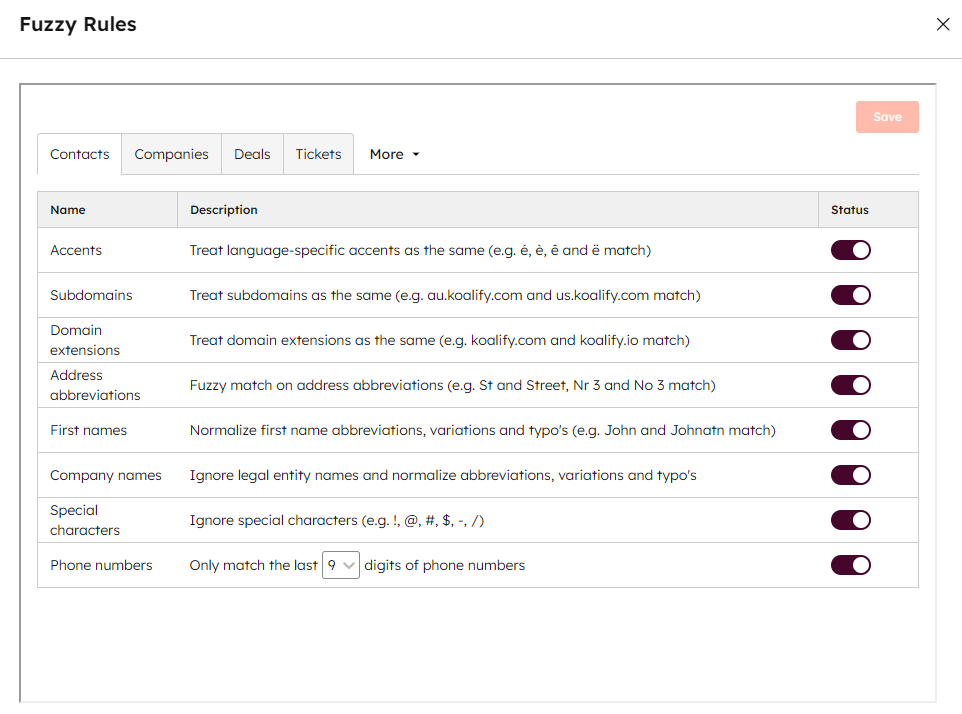Turn off the Domain extensions toggle
The width and height of the screenshot is (962, 714).
click(x=850, y=340)
